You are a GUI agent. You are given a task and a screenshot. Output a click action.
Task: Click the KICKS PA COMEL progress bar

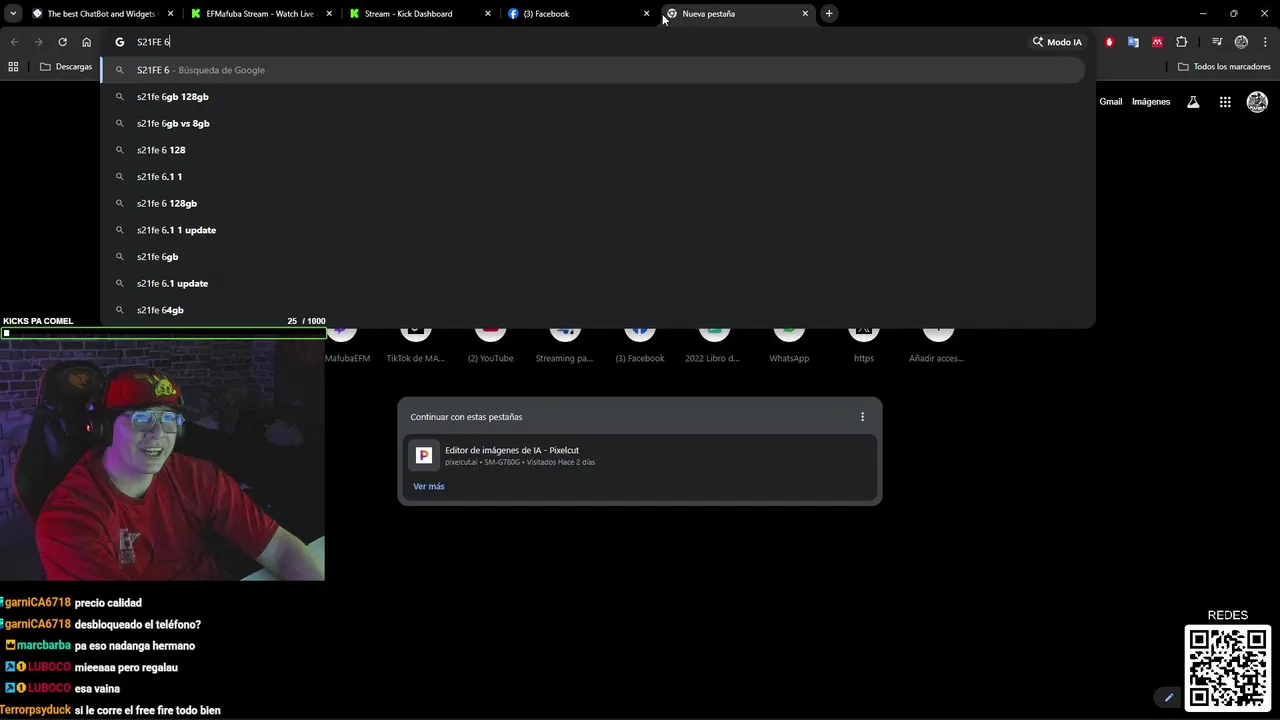[x=163, y=333]
